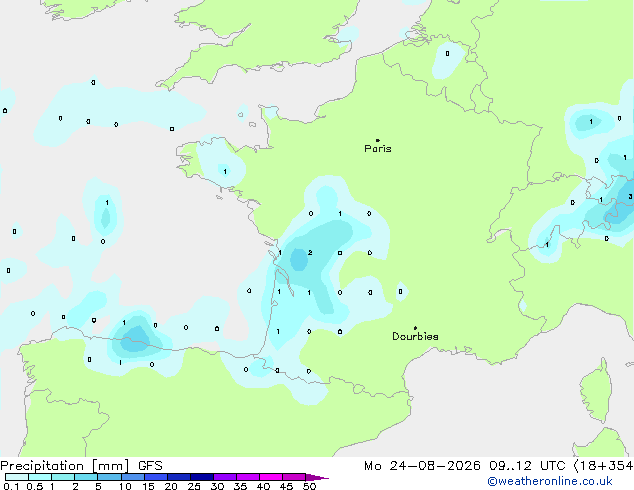Click the Paris location dot marker
This screenshot has width=634, height=490.
[378, 140]
